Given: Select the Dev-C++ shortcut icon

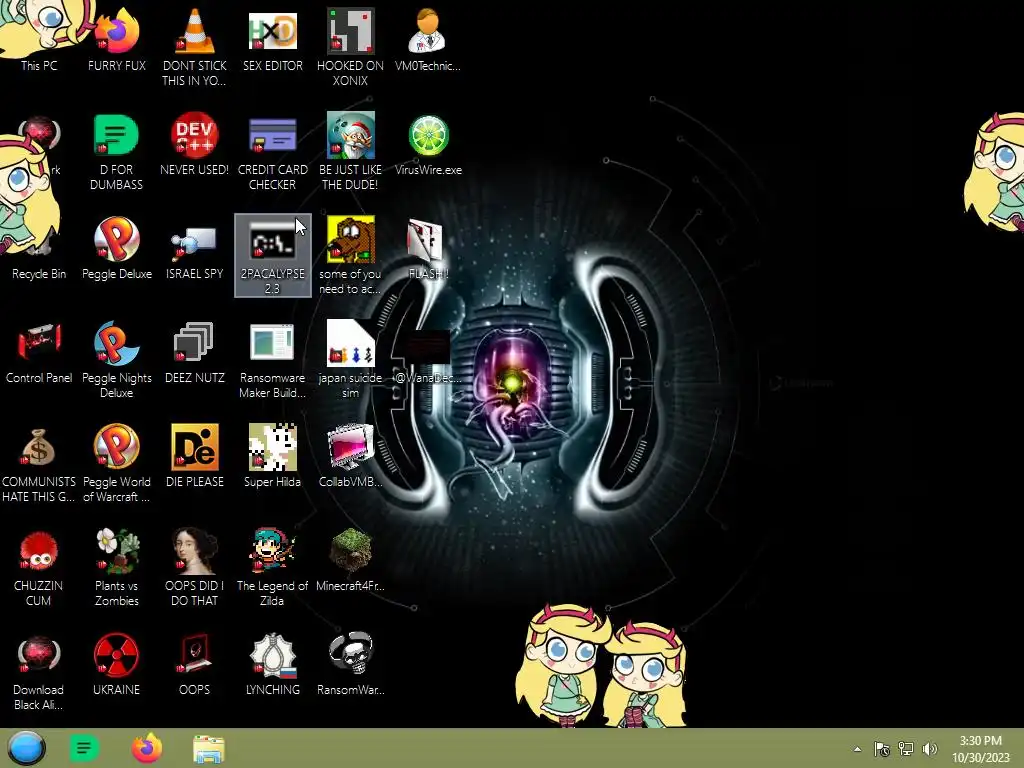Looking at the screenshot, I should tap(195, 144).
